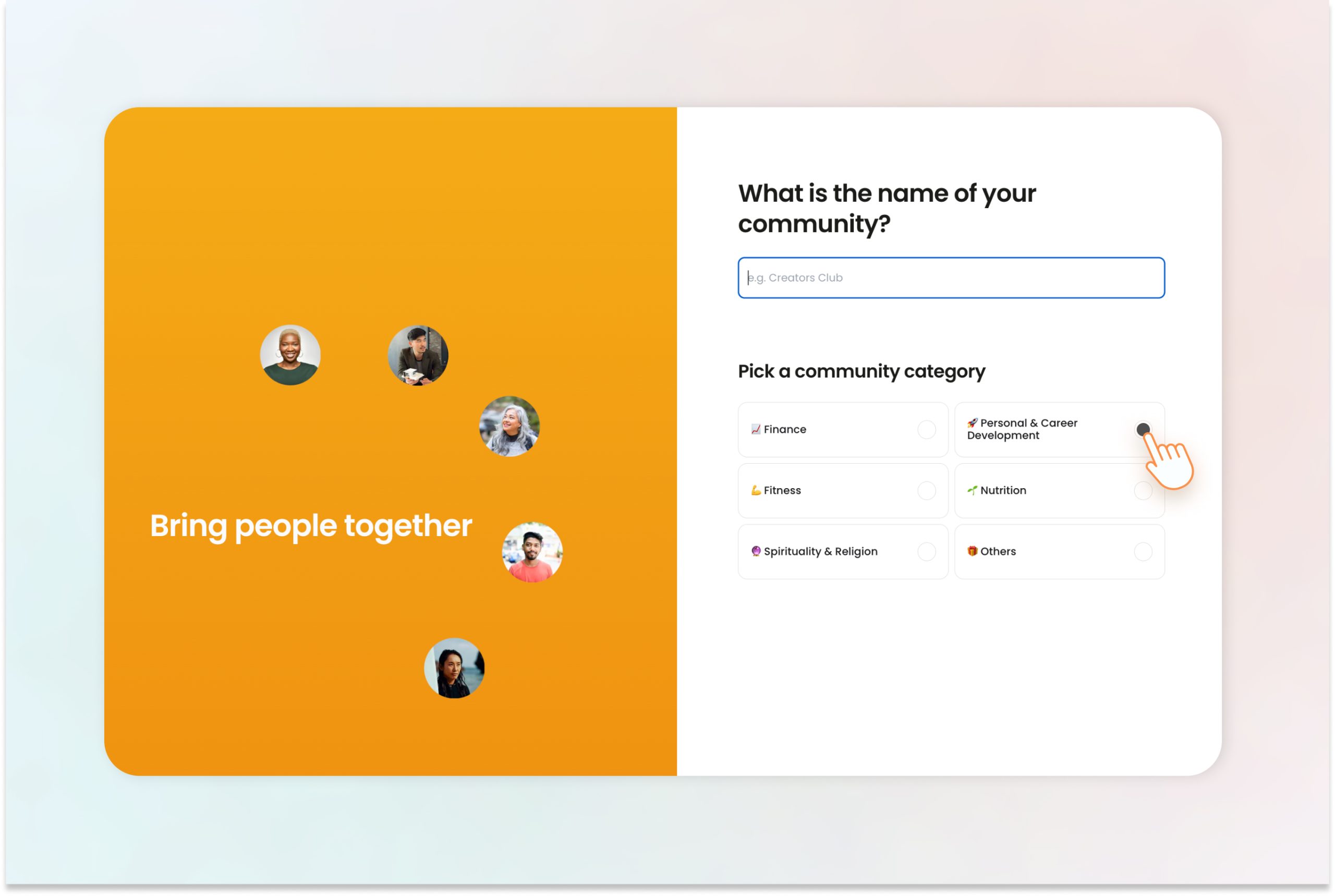Click the Nutrition category label text
The image size is (1335, 896).
(1003, 490)
